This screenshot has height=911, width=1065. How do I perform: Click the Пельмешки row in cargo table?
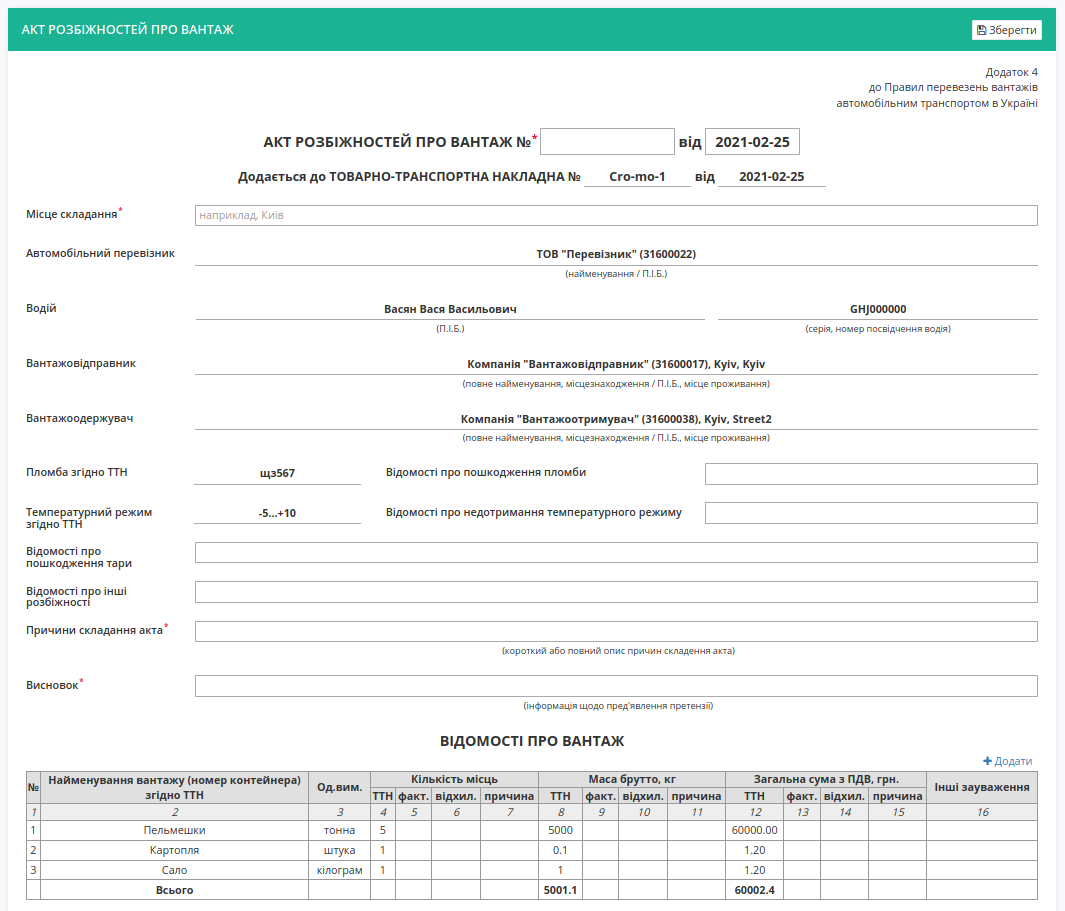click(x=532, y=830)
